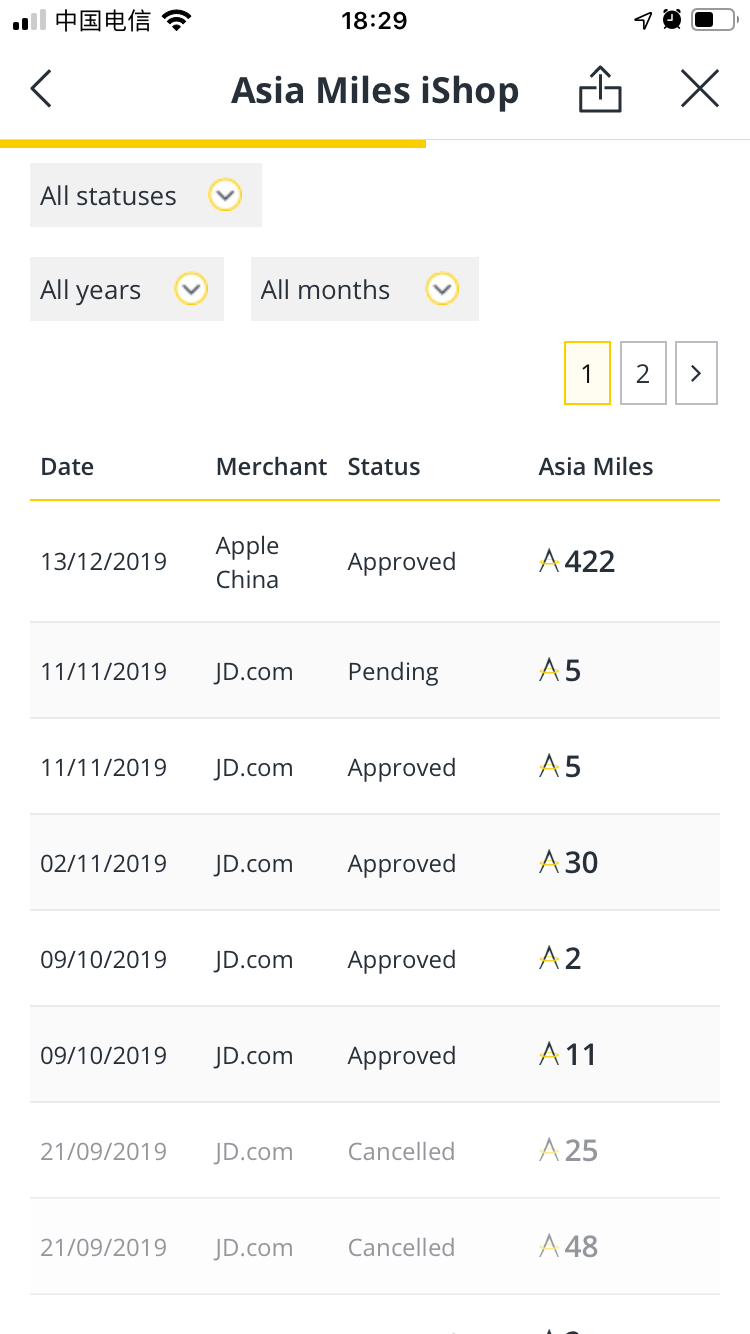
Task: Tap Asia Miles symbol beside 422
Action: (x=549, y=562)
